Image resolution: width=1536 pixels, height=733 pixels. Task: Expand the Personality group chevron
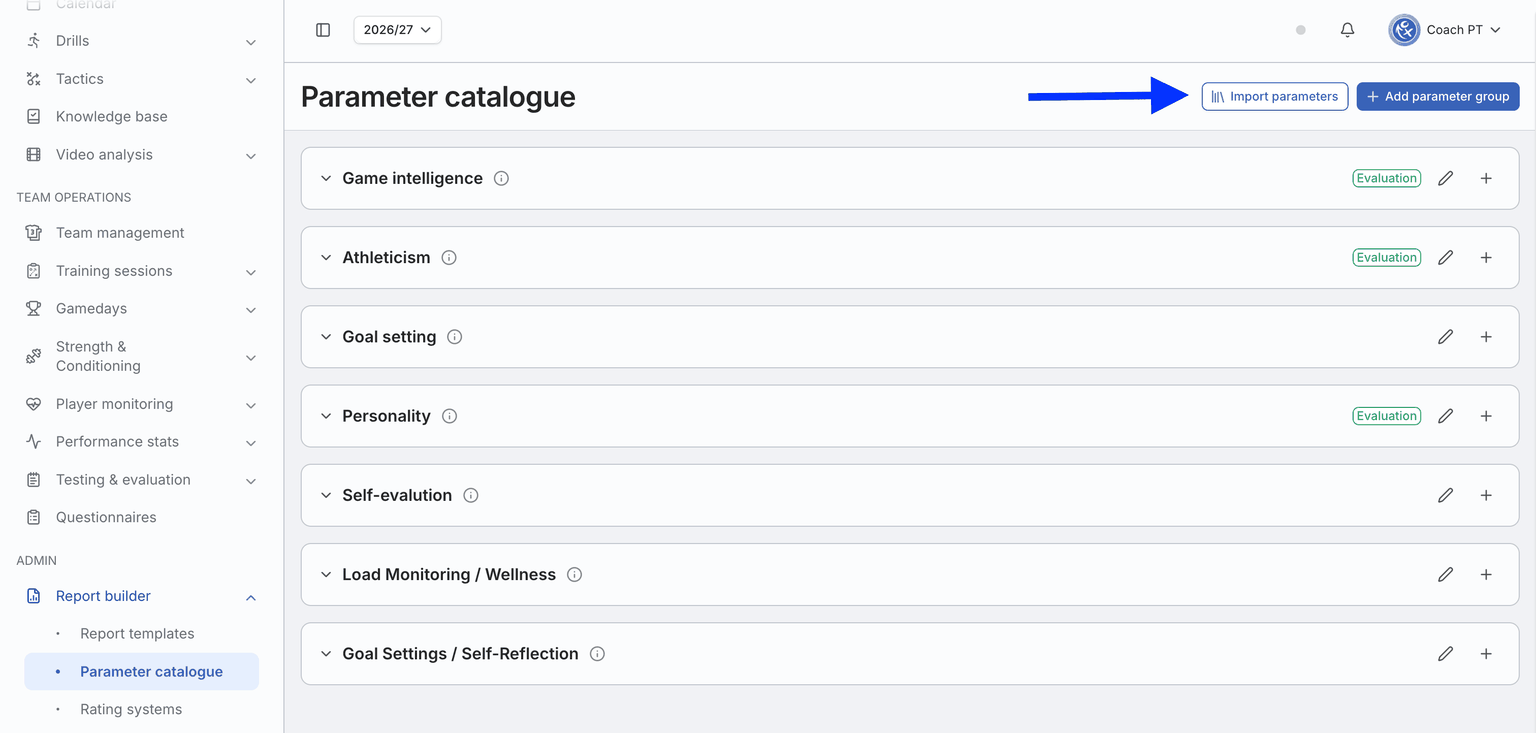(x=326, y=416)
